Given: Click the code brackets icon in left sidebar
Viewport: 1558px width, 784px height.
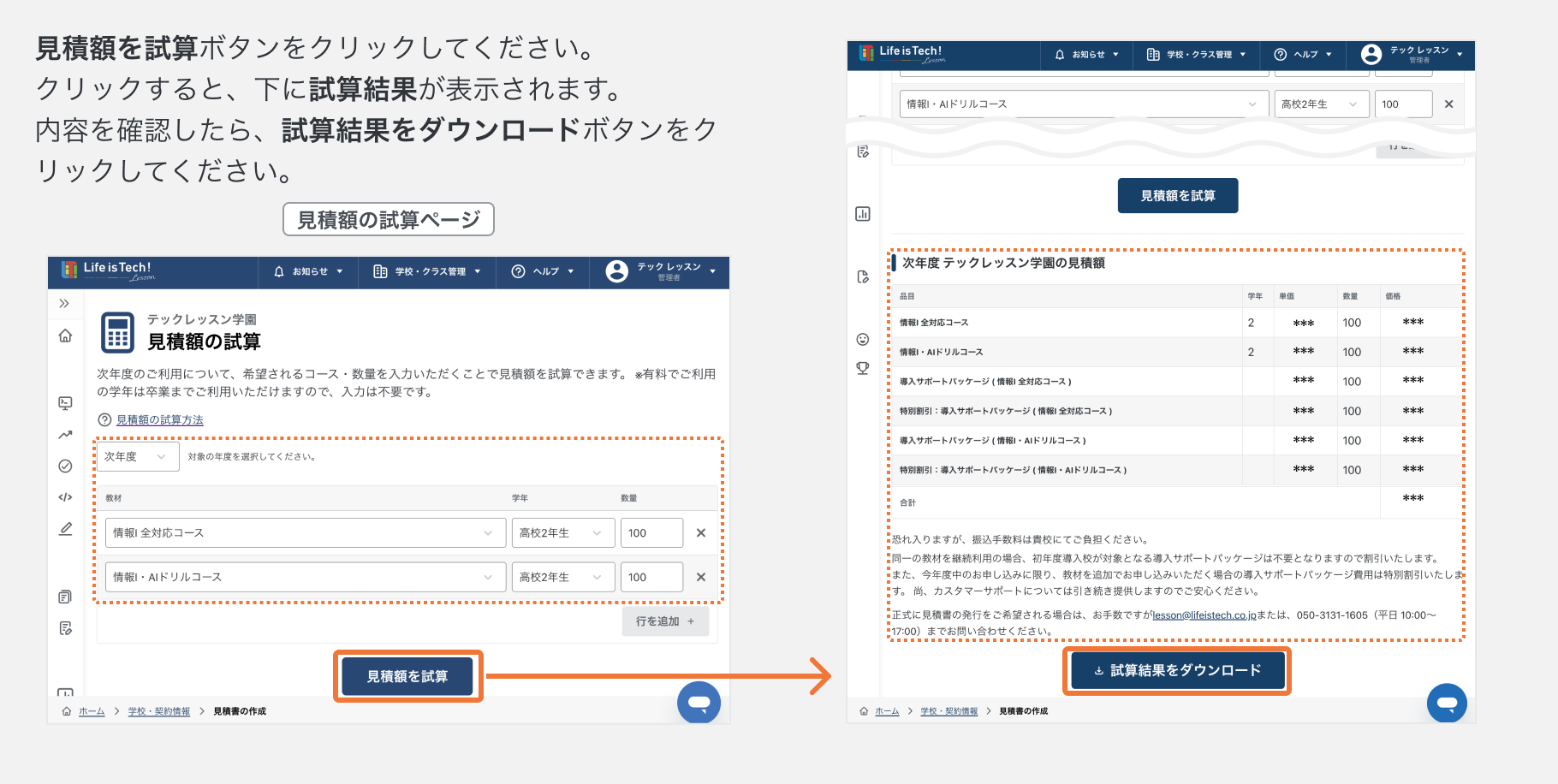Looking at the screenshot, I should coord(65,497).
